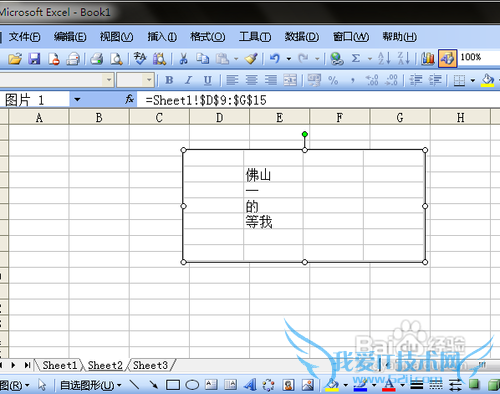This screenshot has height=394, width=500.
Task: Undo the last action
Action: 275,59
